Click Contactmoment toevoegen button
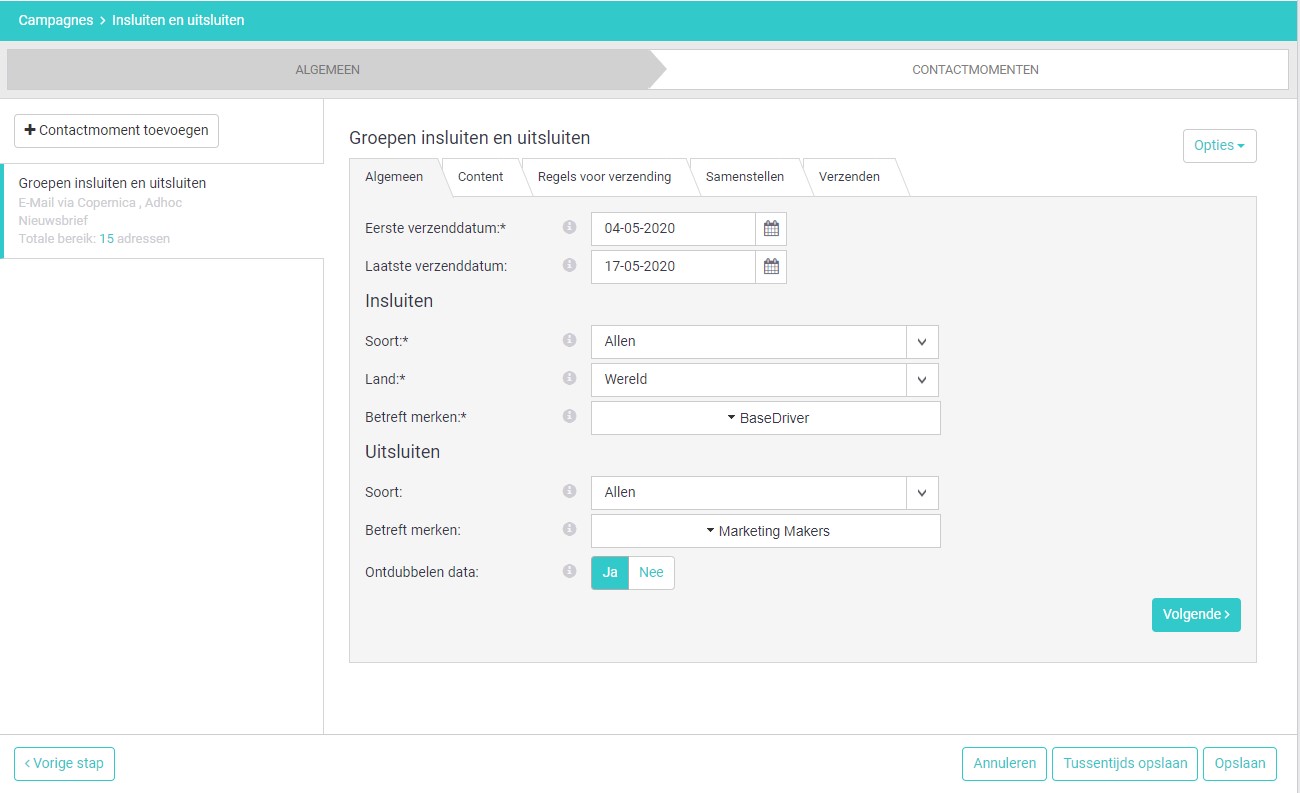The image size is (1300, 793). pyautogui.click(x=116, y=131)
